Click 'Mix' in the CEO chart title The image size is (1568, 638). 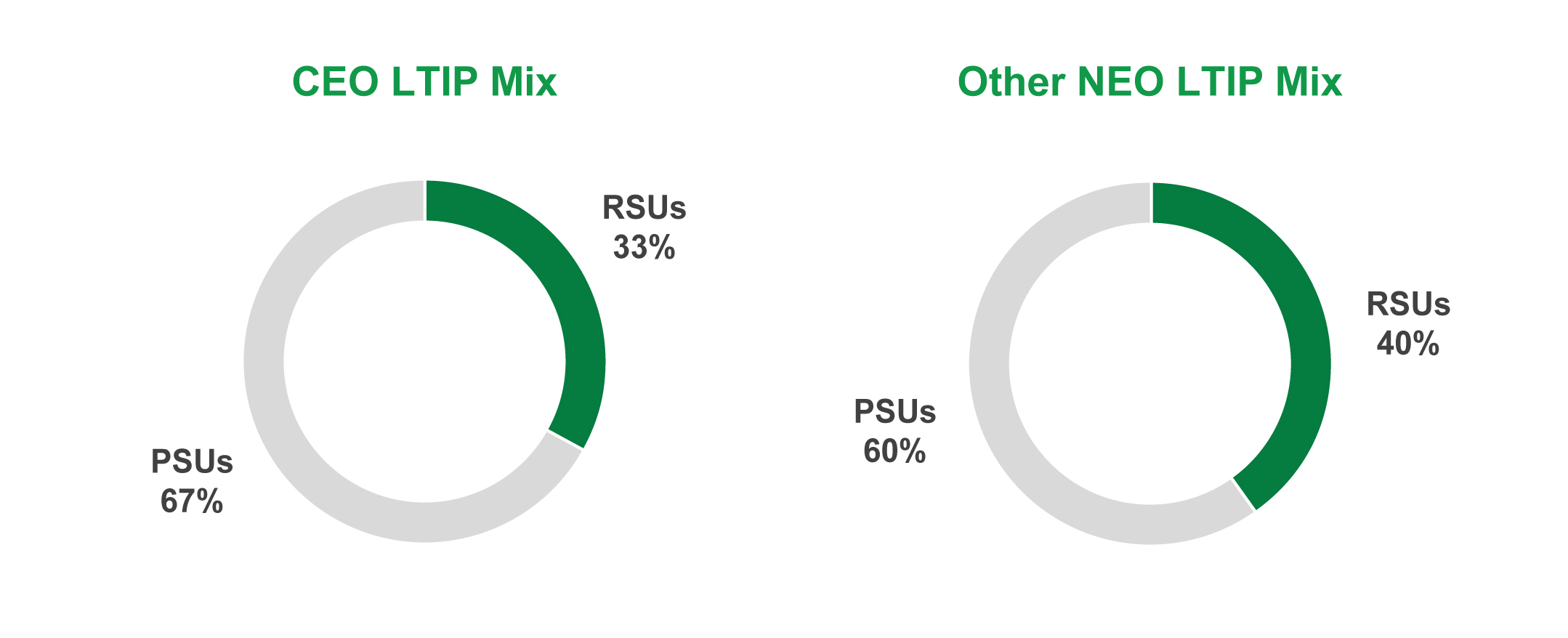click(x=523, y=81)
